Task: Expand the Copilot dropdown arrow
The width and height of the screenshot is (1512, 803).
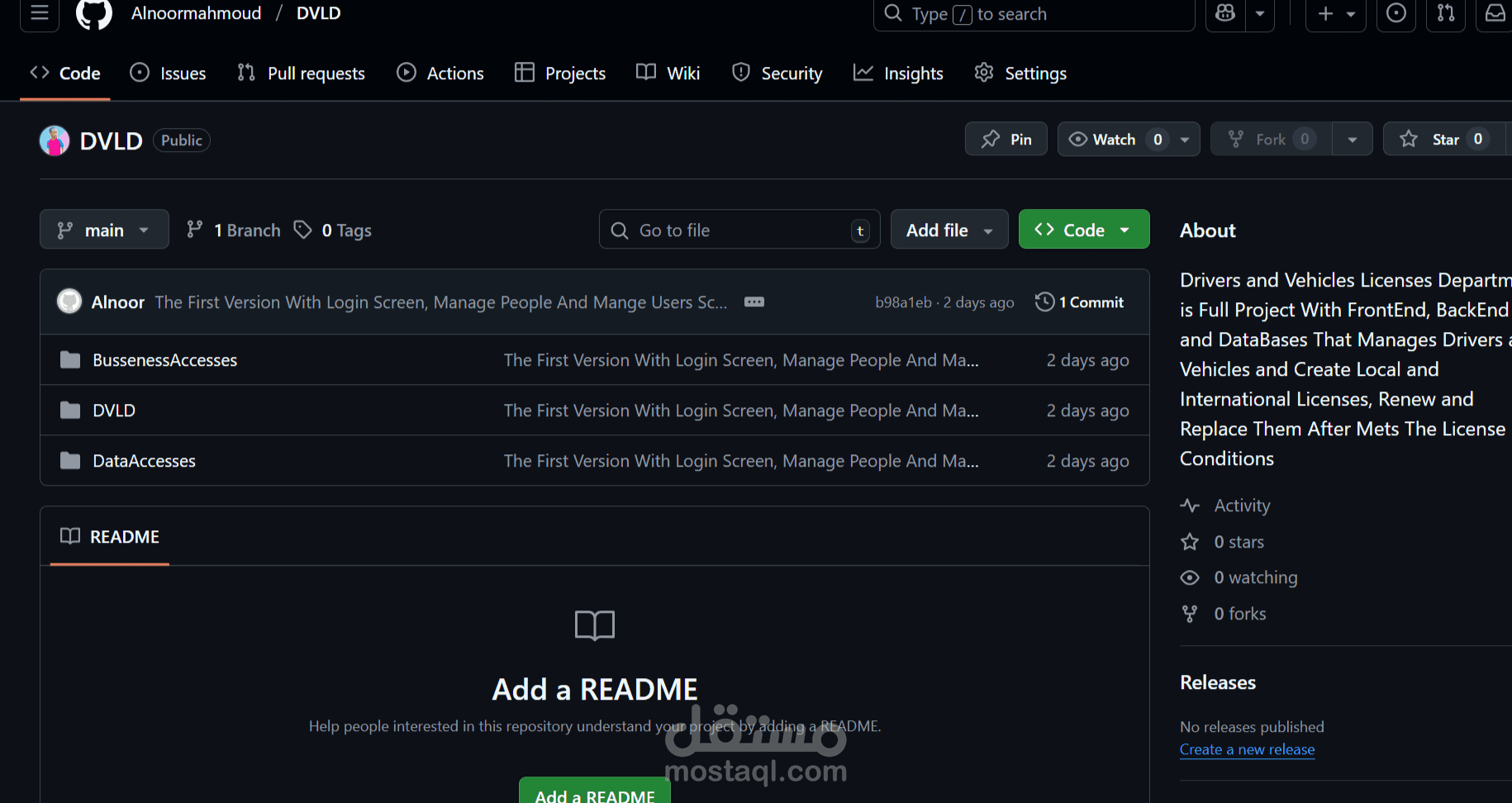Action: click(x=1260, y=13)
